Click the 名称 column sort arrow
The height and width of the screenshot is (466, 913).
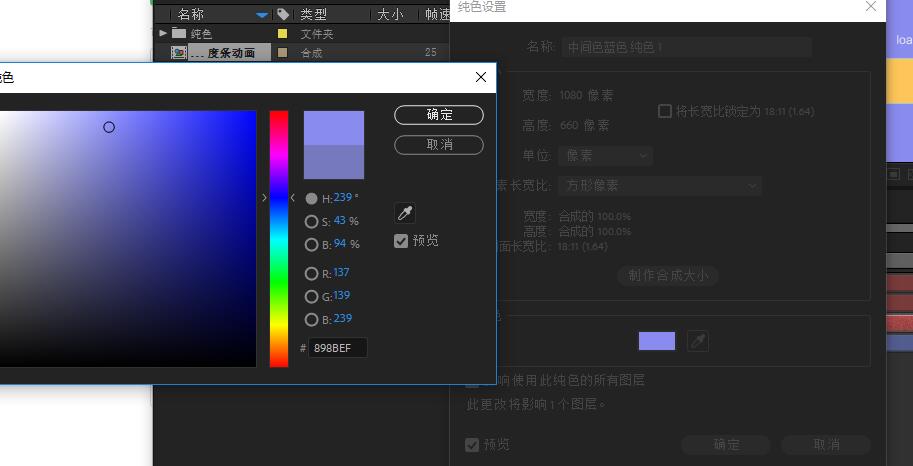(x=263, y=15)
